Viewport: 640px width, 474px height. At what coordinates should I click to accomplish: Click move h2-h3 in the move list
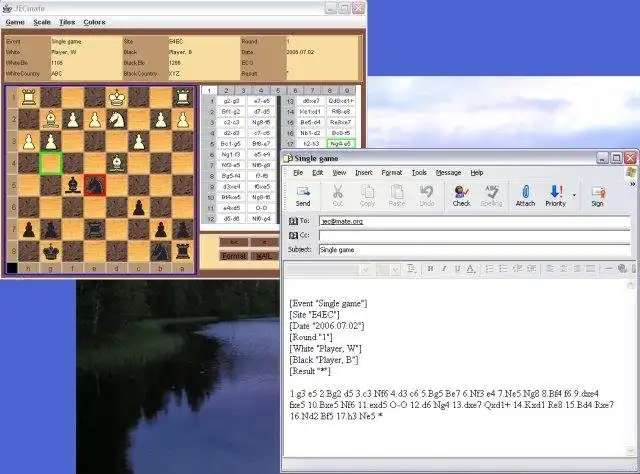click(311, 144)
